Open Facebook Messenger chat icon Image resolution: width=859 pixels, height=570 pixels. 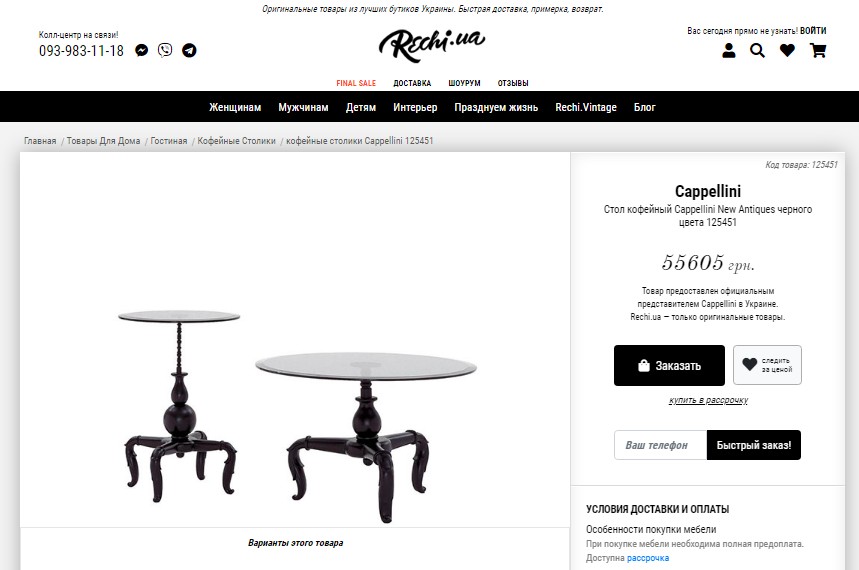tap(142, 50)
